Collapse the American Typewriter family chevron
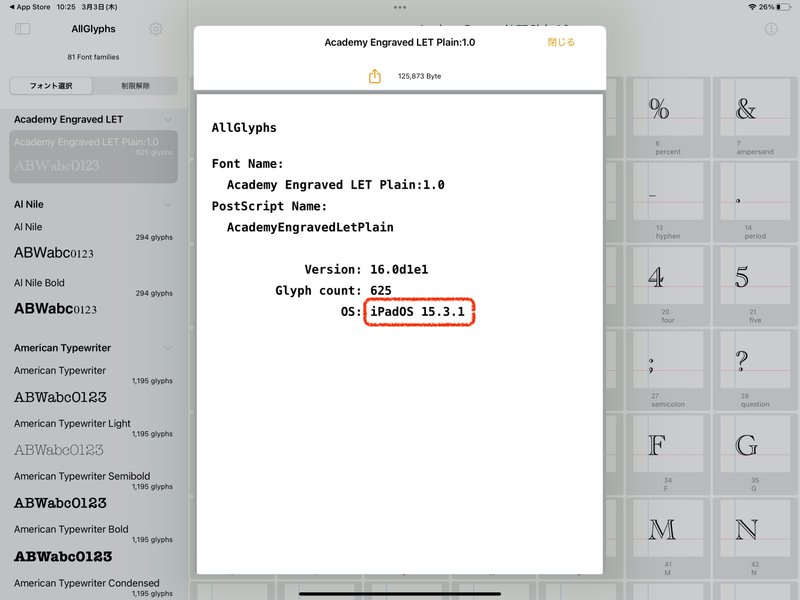This screenshot has width=800, height=600. [168, 348]
